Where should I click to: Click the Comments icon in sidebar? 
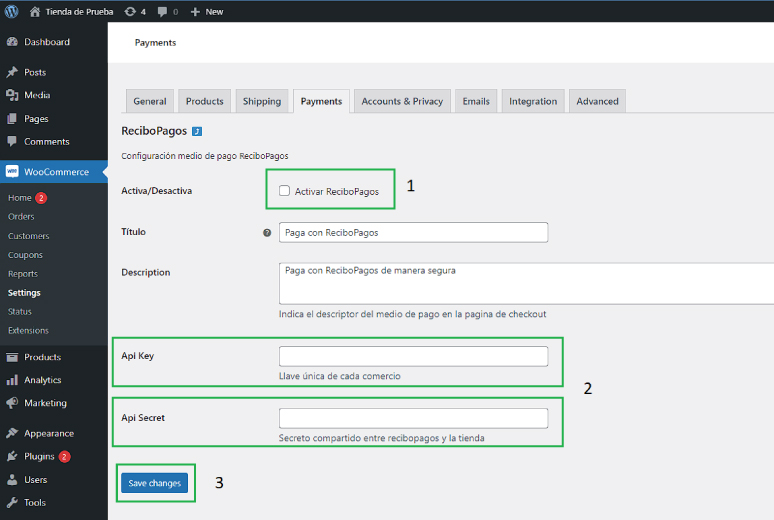click(12, 141)
